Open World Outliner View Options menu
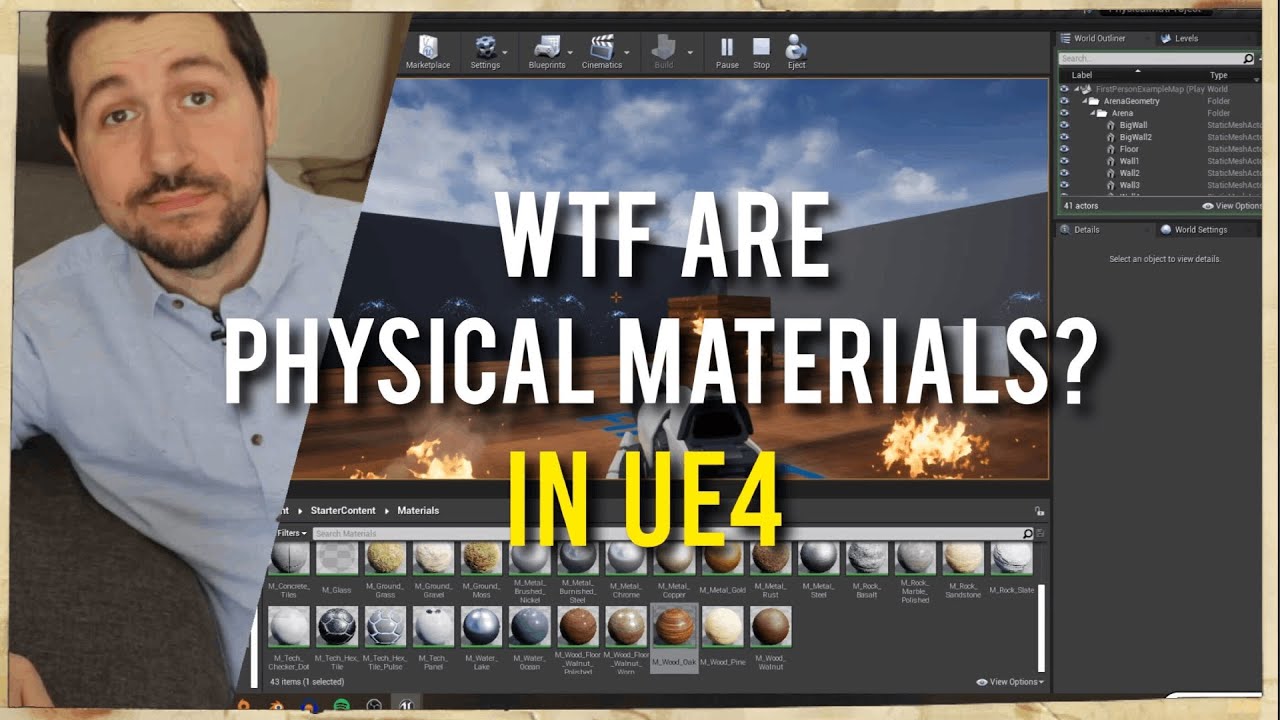 coord(1232,206)
